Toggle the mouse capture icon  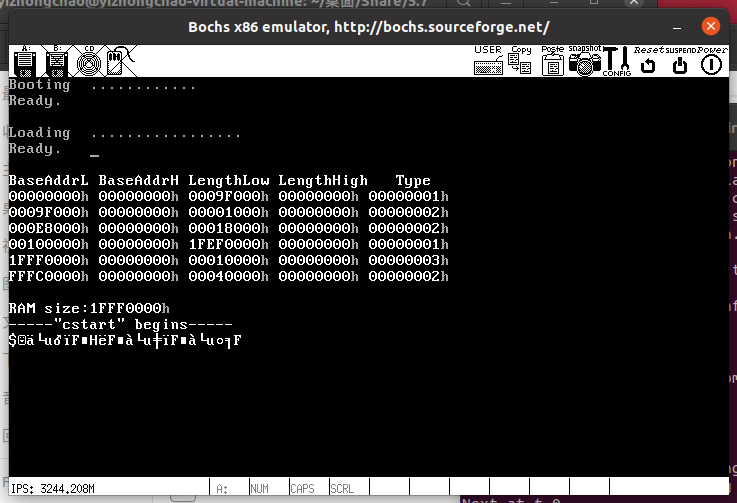pos(120,61)
